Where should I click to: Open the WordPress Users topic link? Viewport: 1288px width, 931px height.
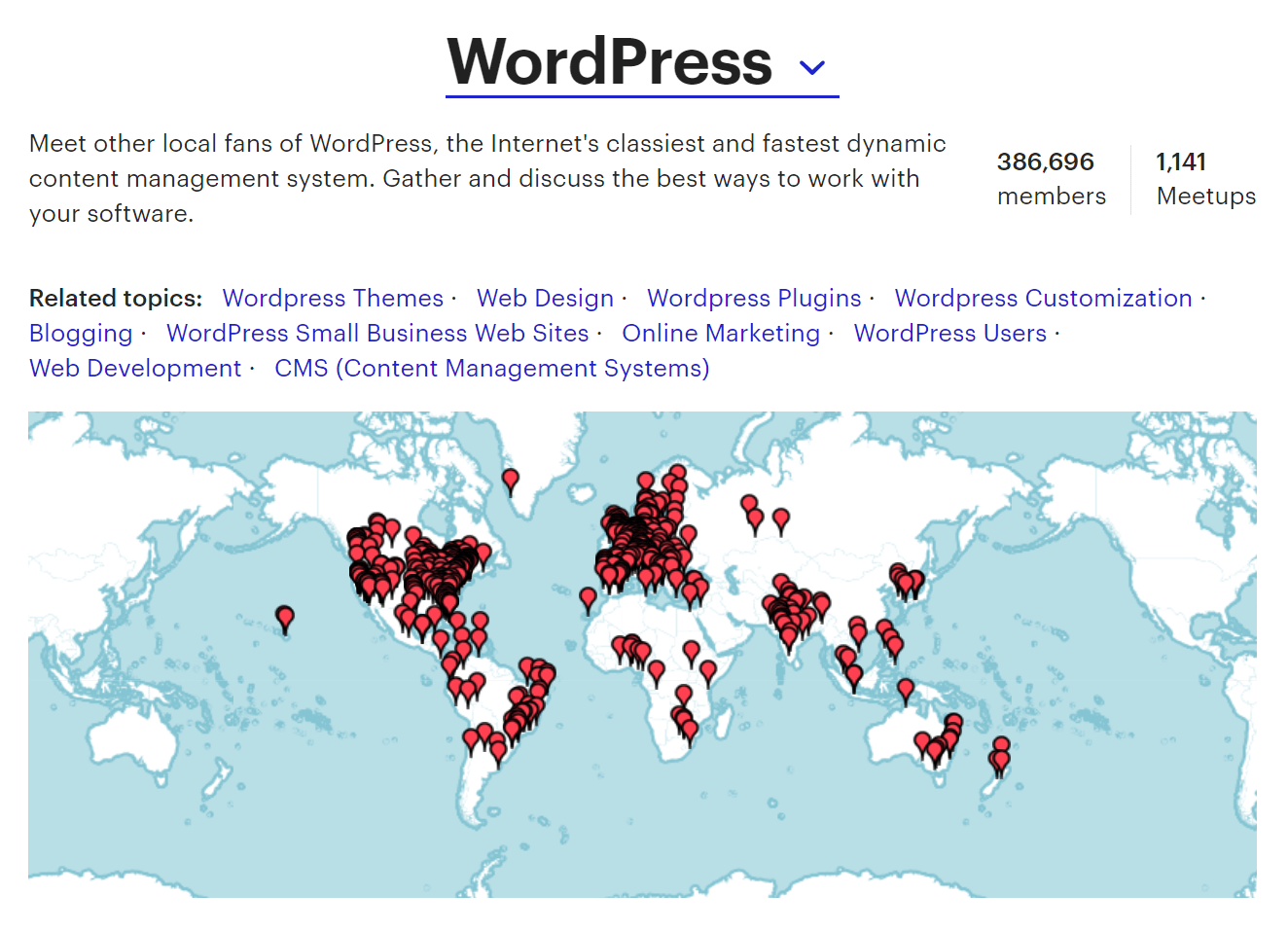[x=950, y=334]
